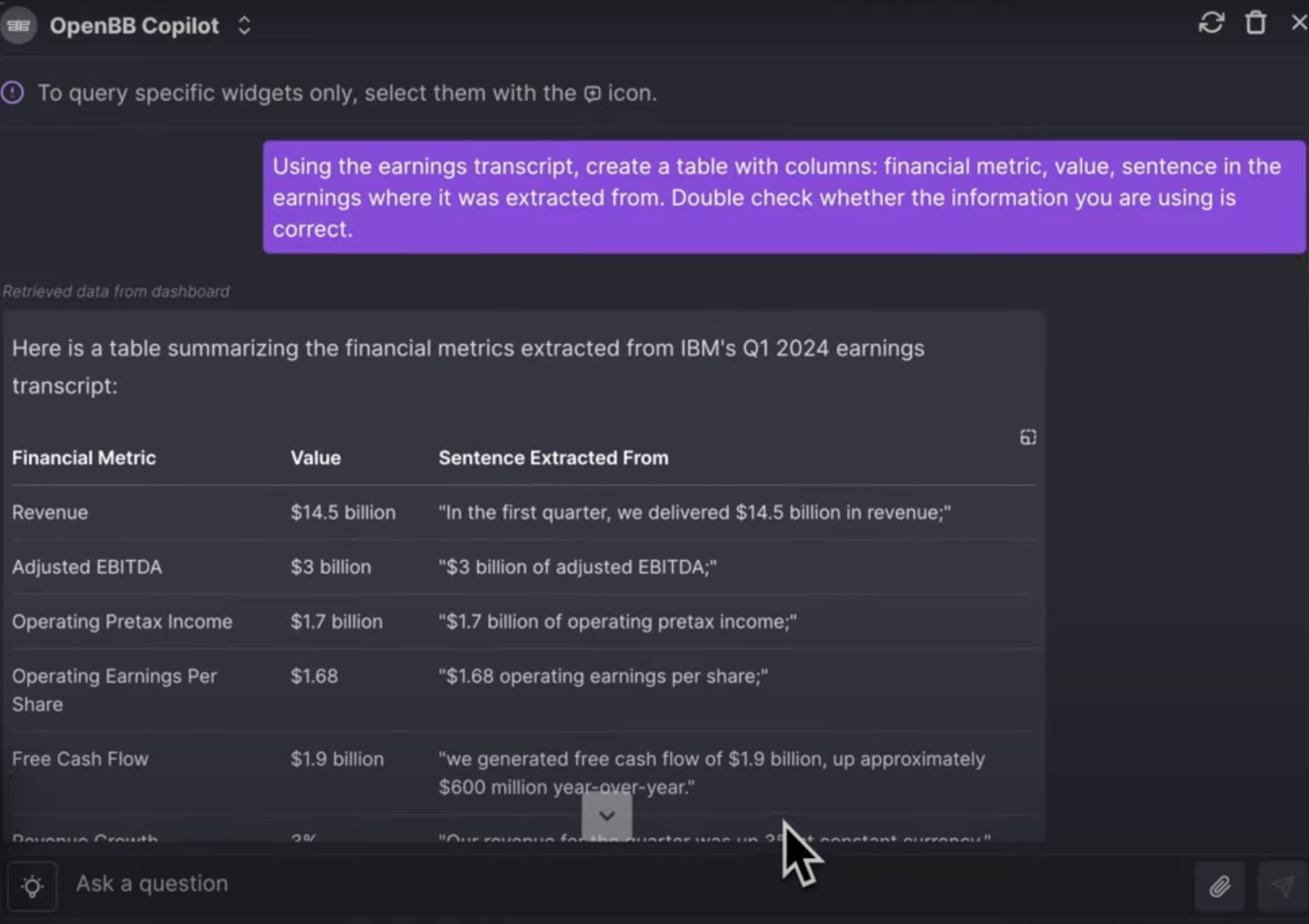
Task: Open the lightbulb prompt suggestions
Action: (32, 886)
